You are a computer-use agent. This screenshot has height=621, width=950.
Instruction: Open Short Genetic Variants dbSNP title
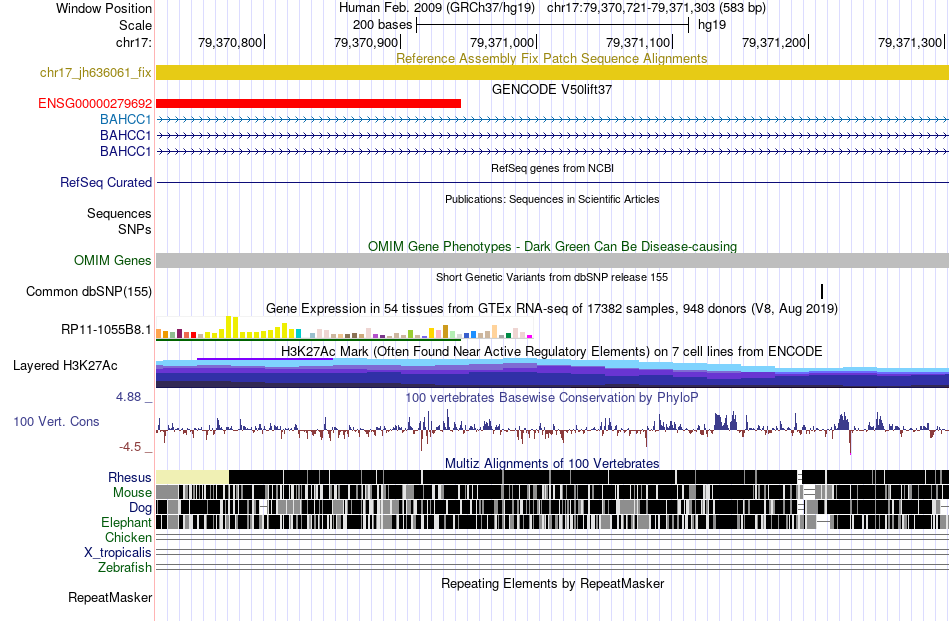coord(552,277)
